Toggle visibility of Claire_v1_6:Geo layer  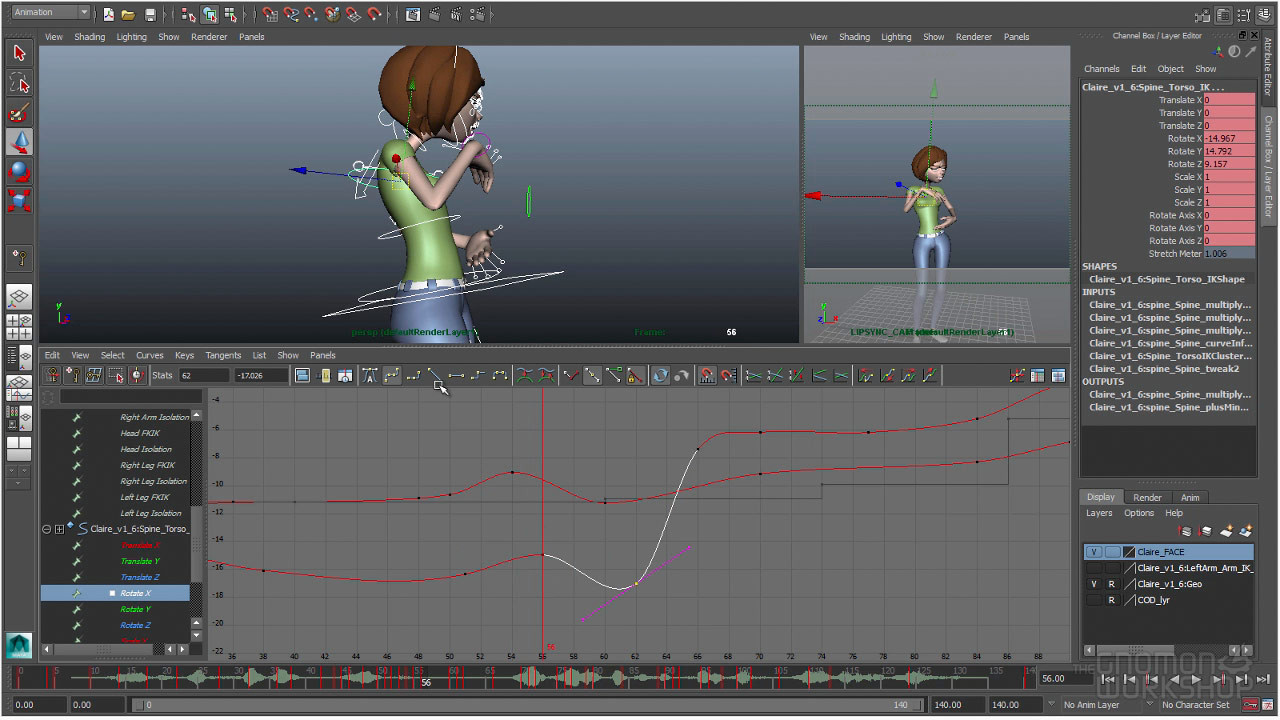coord(1093,584)
